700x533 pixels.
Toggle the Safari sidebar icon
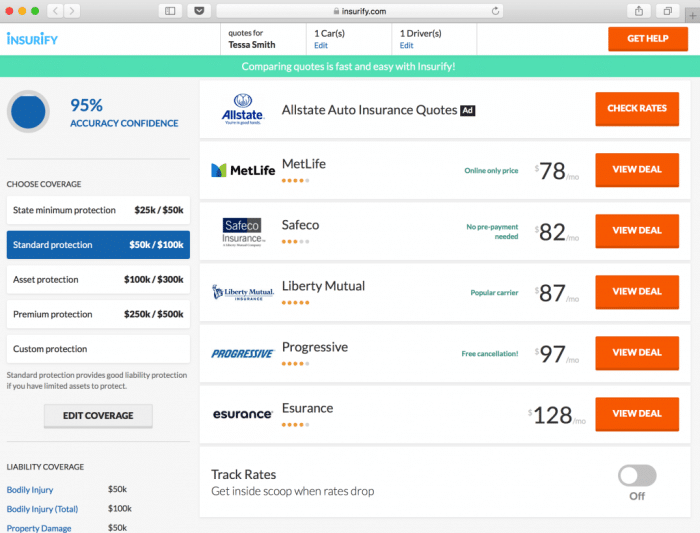click(x=170, y=11)
